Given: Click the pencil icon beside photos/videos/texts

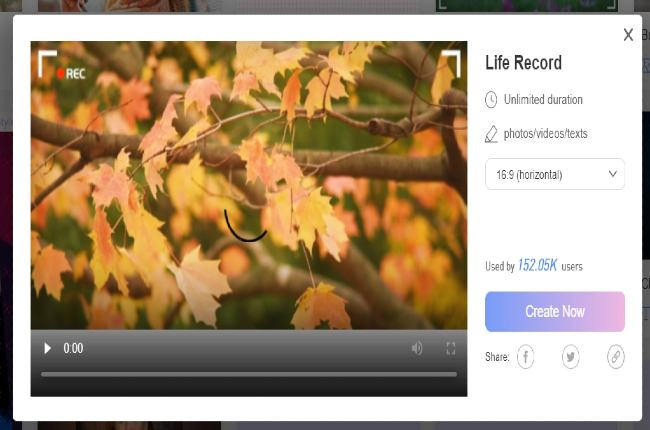Looking at the screenshot, I should coord(491,134).
